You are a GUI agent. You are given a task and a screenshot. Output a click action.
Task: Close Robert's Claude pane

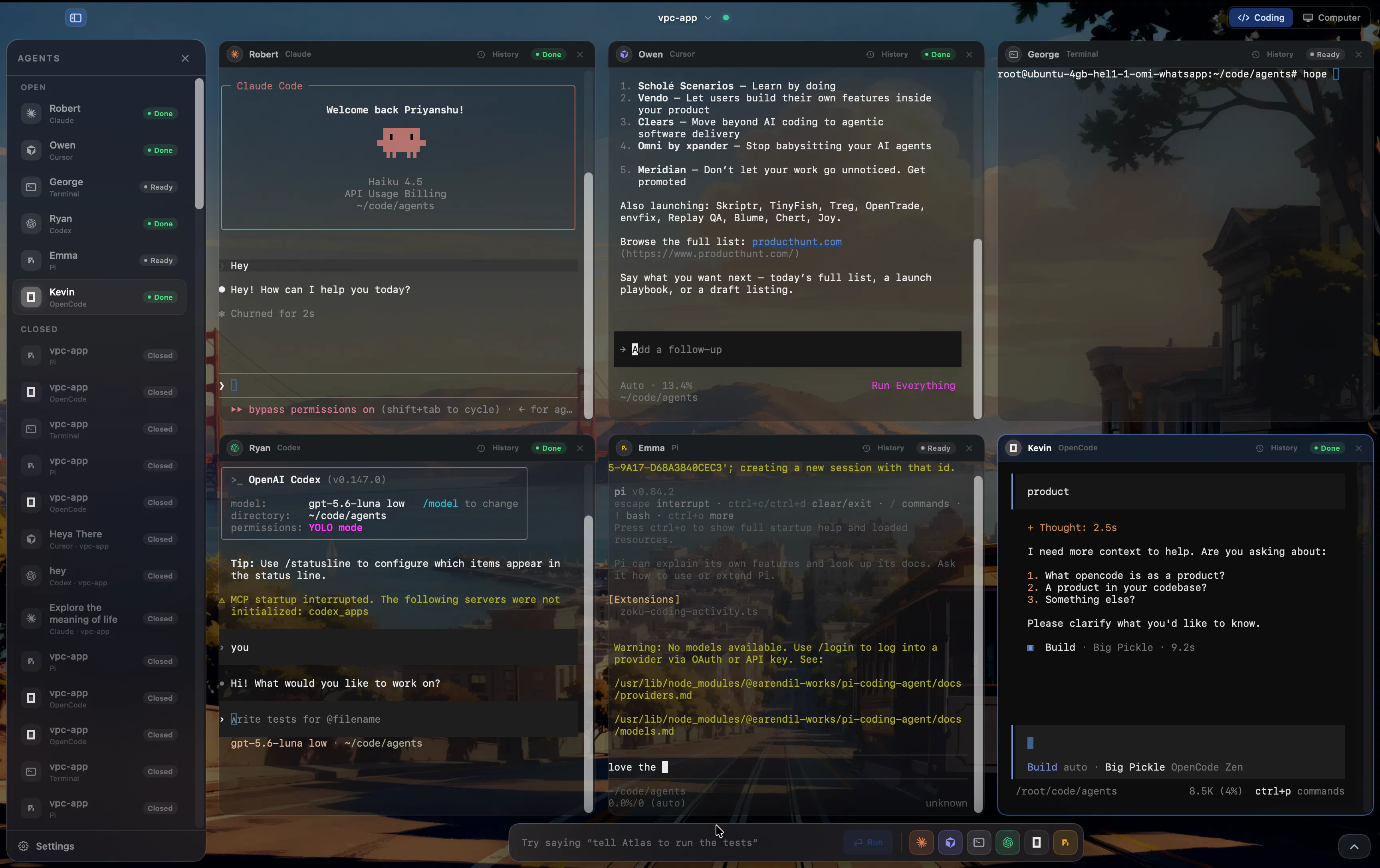pyautogui.click(x=580, y=54)
